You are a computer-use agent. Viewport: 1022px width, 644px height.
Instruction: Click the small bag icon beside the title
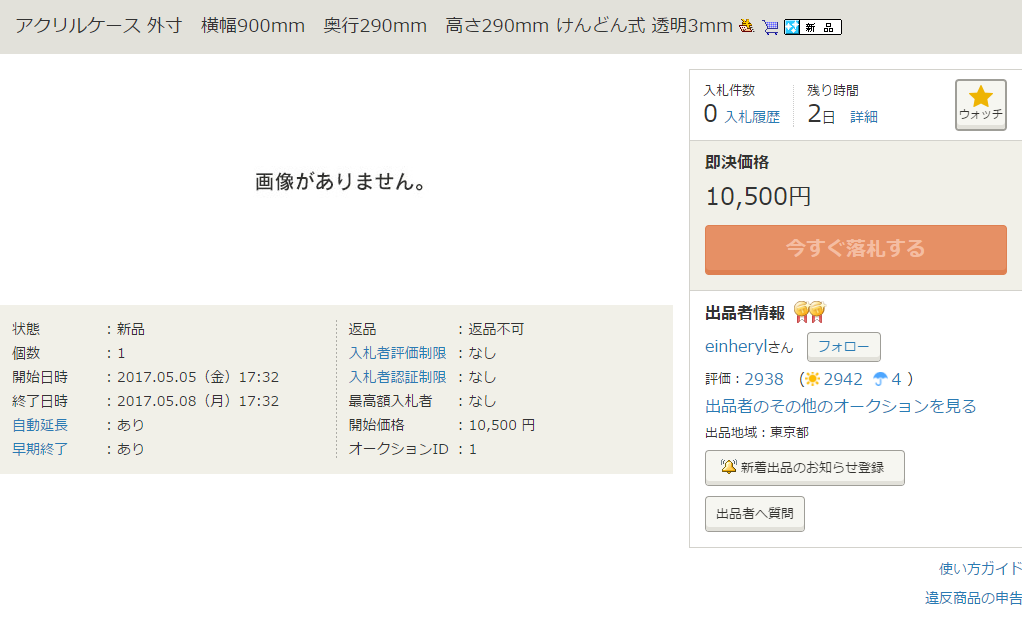tap(746, 27)
